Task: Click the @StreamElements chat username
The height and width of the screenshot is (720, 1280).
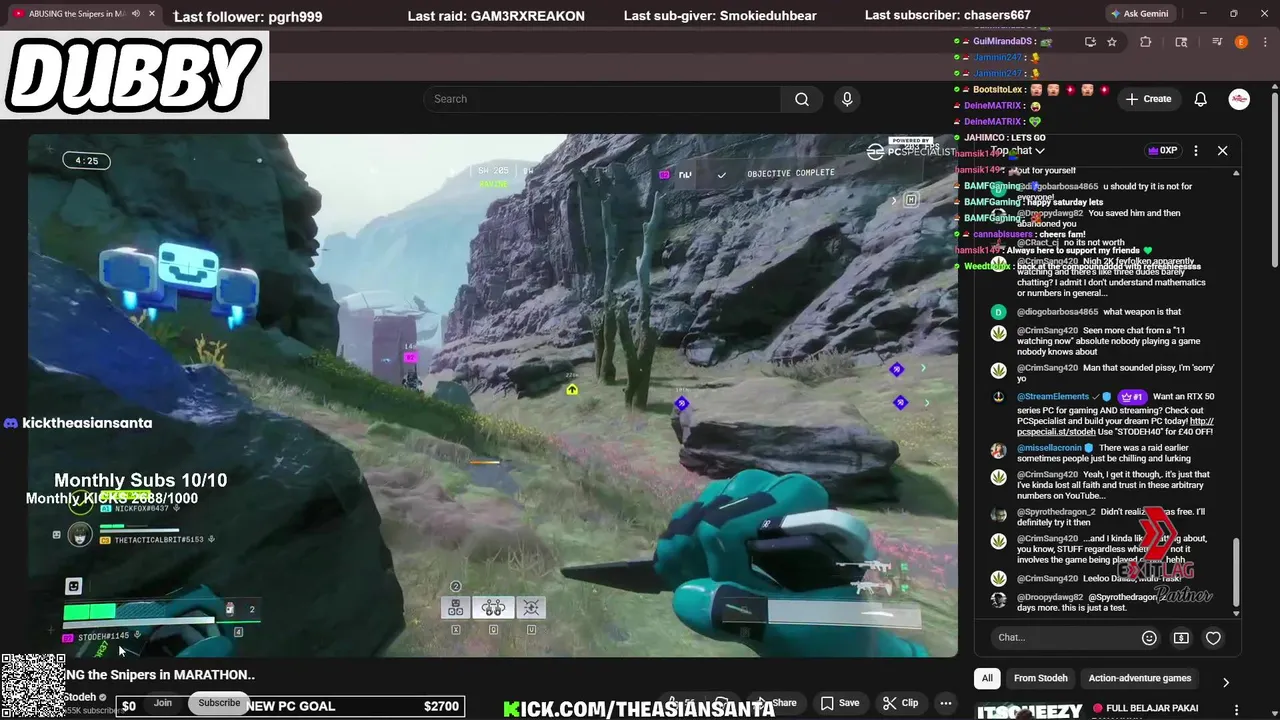Action: point(1053,397)
